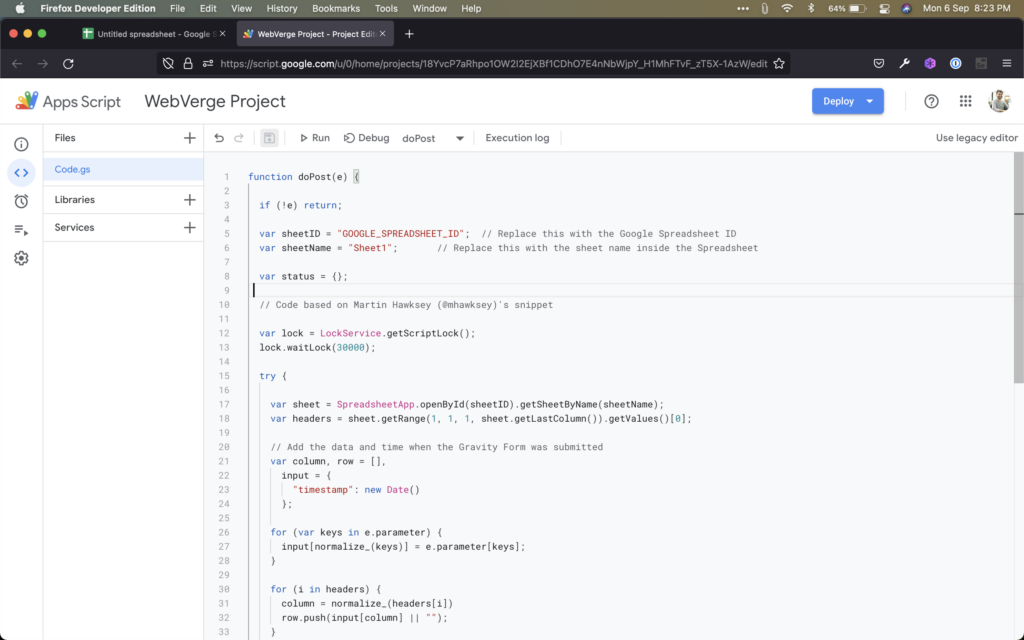Open the Firefox application hamburger menu
This screenshot has width=1024, height=640.
coord(1008,61)
